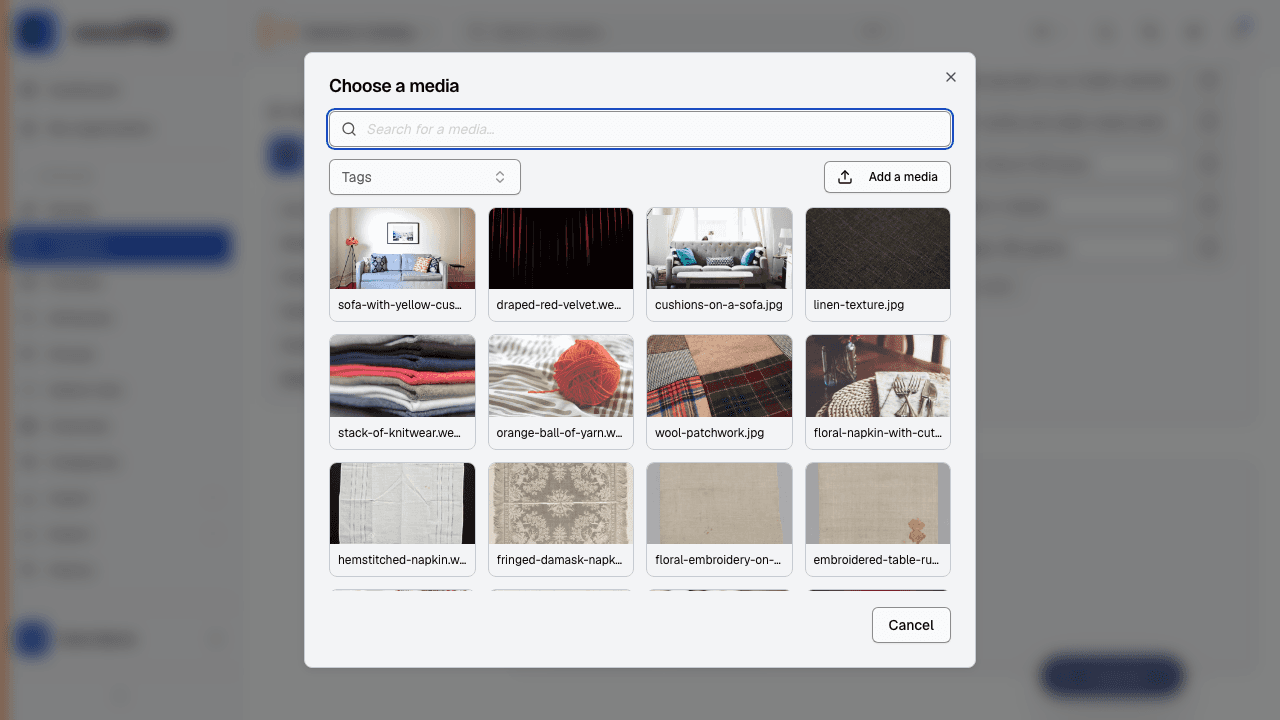The image size is (1280, 720).
Task: Pick the floral-napkin-with-cutlery image
Action: pos(878,376)
